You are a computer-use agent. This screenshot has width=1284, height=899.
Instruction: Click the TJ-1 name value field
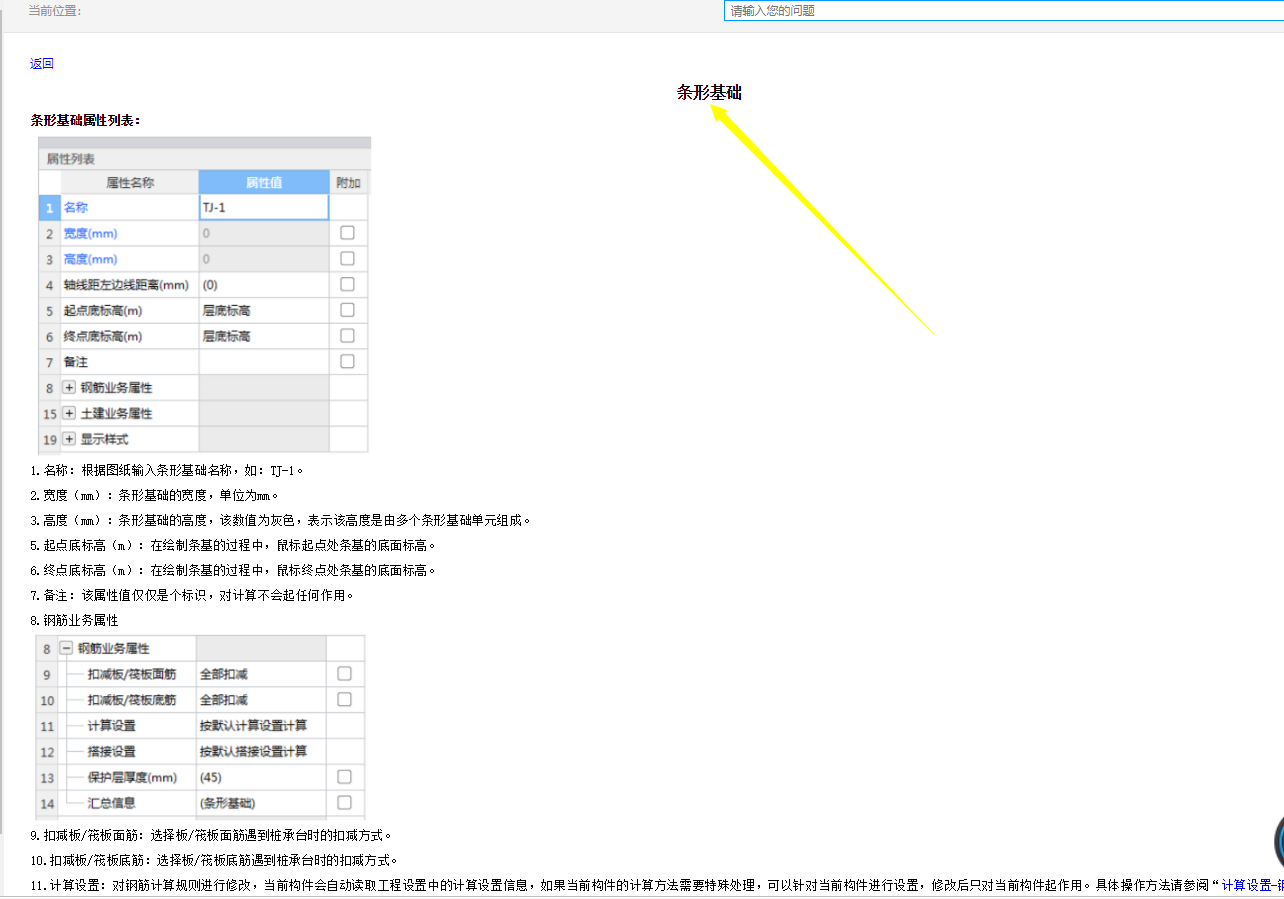coord(264,207)
